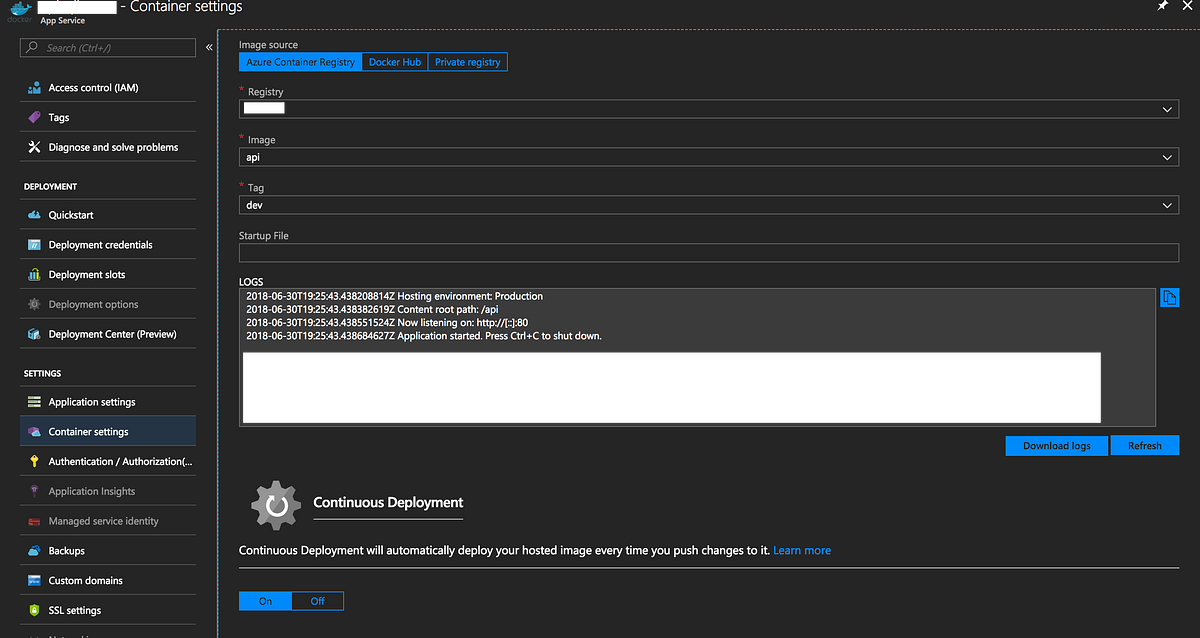Click the log line 'Application started'

pyautogui.click(x=424, y=336)
